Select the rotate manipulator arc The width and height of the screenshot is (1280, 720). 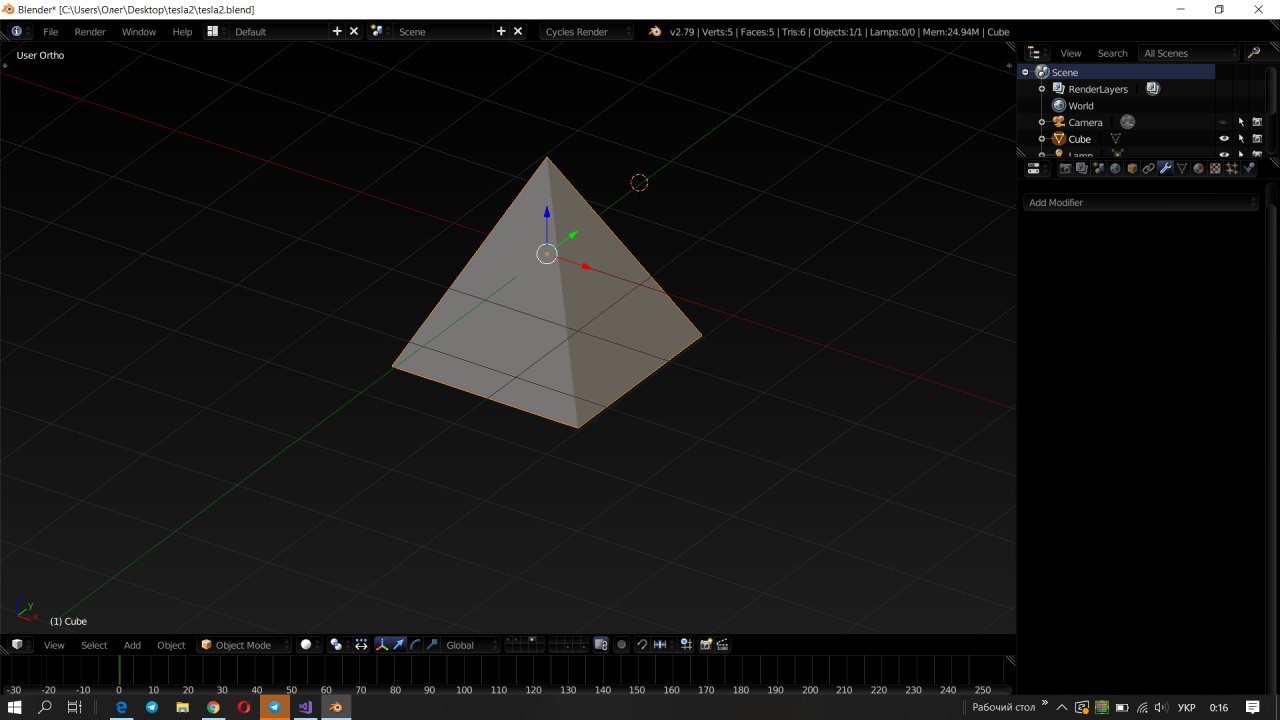pyautogui.click(x=415, y=645)
